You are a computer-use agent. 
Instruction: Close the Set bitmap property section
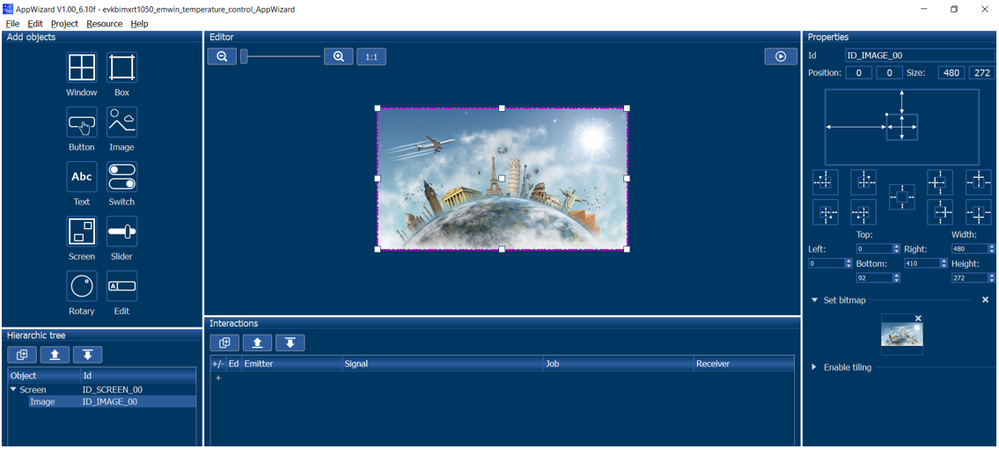[x=985, y=300]
